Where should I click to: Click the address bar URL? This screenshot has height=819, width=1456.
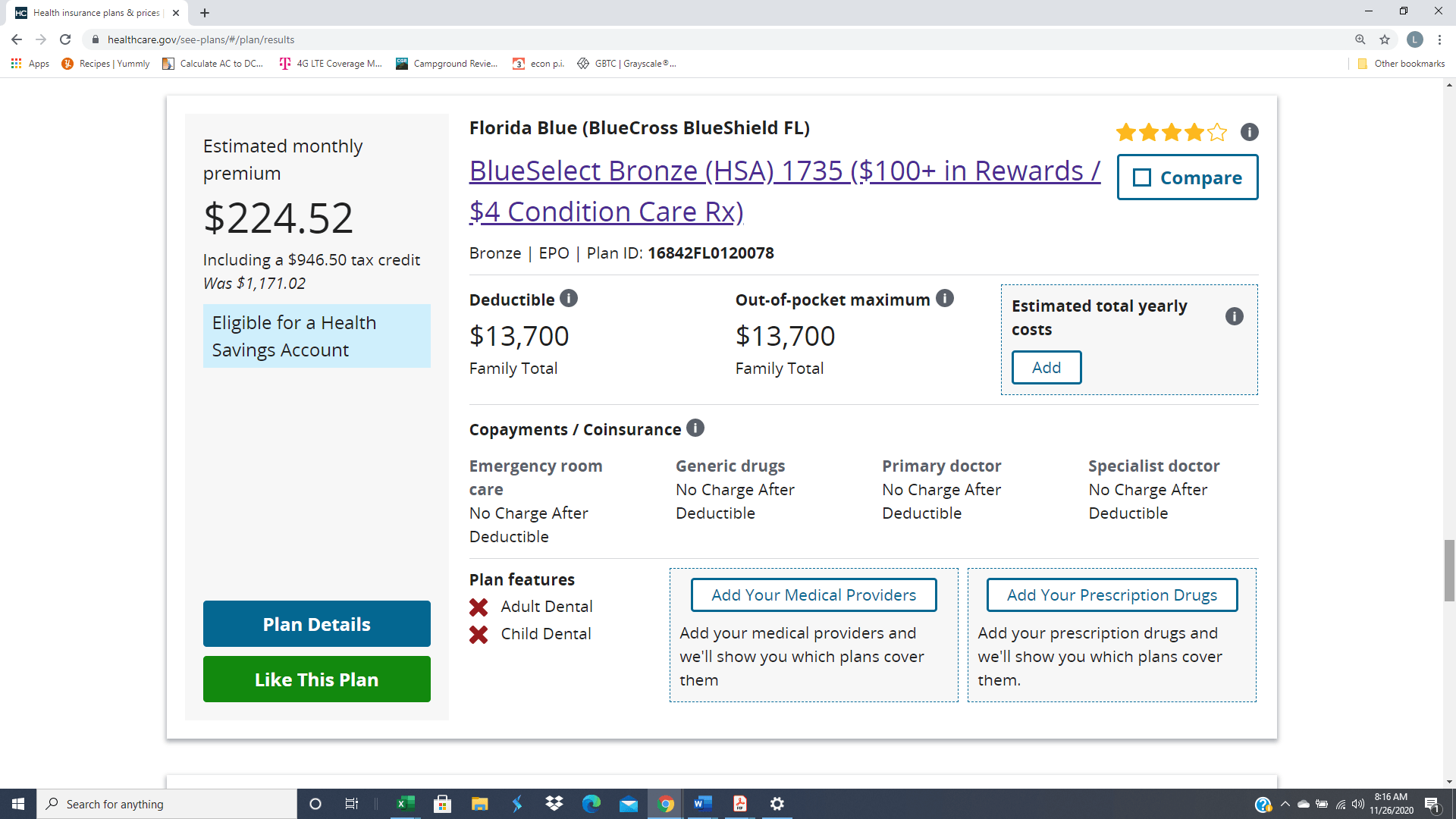(201, 39)
